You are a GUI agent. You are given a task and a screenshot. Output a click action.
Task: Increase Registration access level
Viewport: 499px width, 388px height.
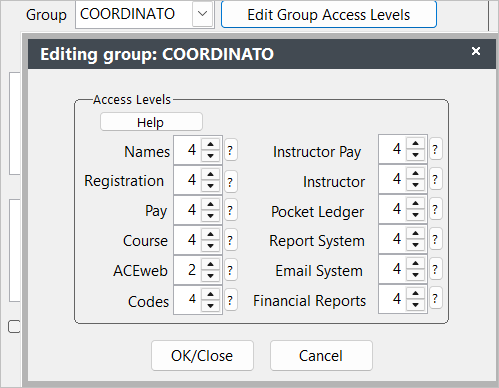(210, 174)
